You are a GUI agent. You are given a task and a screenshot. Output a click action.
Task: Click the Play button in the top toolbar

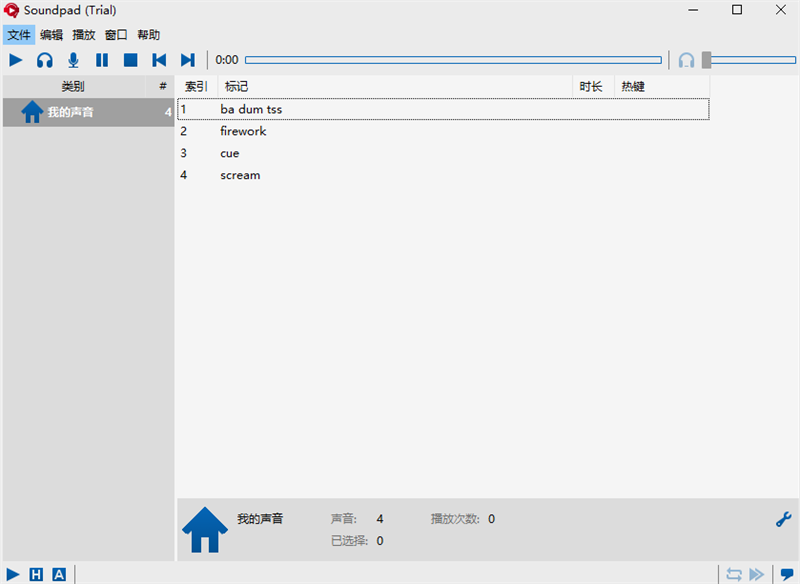coord(15,60)
